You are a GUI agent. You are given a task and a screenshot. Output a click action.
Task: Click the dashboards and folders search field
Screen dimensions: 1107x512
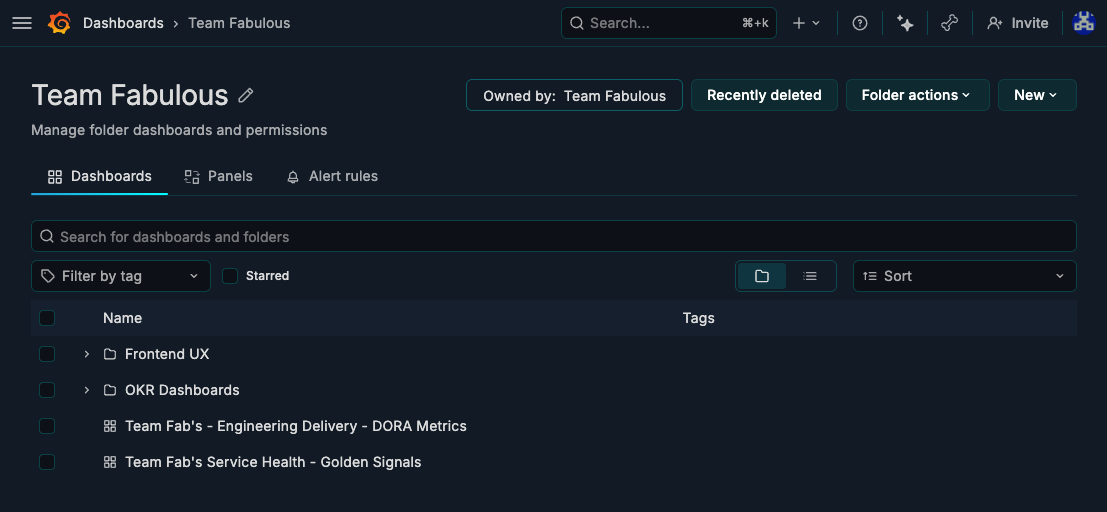coord(554,237)
